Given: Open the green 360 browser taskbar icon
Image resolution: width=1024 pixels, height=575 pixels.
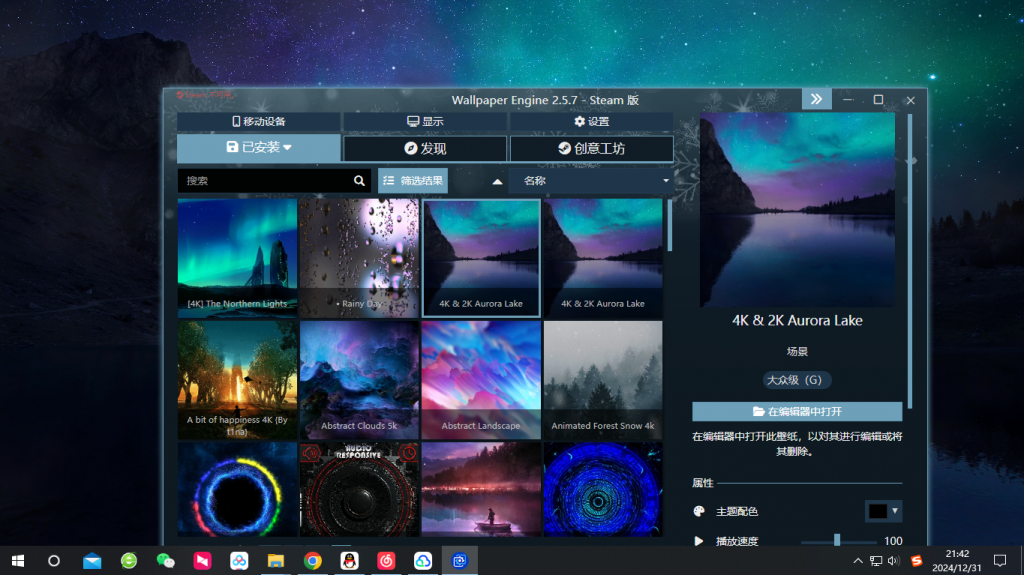Looking at the screenshot, I should coord(129,561).
